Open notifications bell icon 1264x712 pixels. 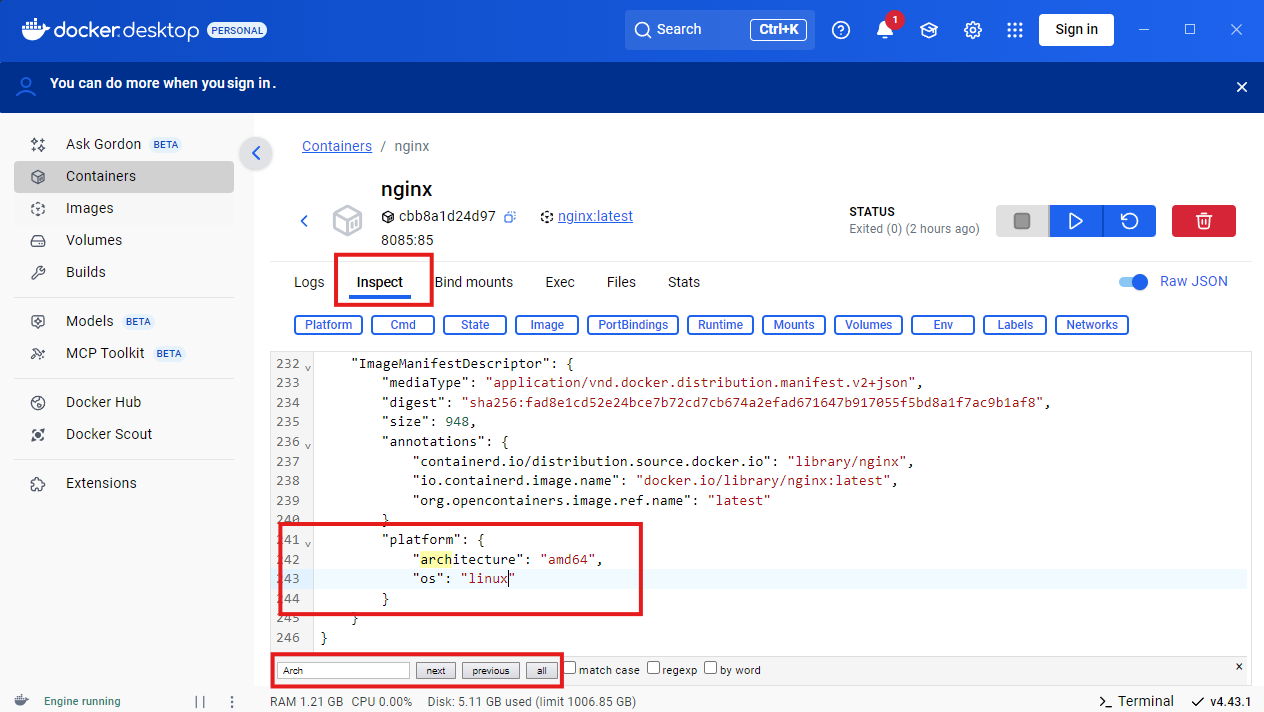(x=885, y=30)
